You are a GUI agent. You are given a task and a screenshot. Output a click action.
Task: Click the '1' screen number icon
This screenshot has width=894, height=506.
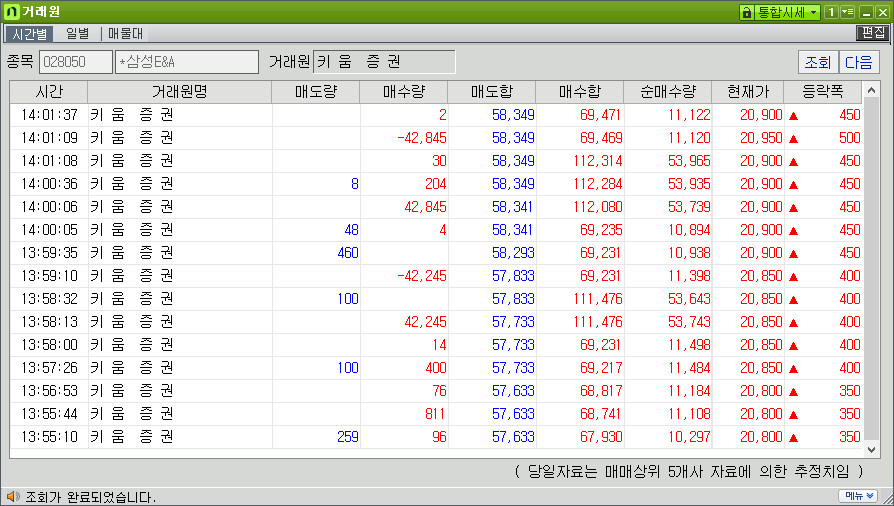831,12
